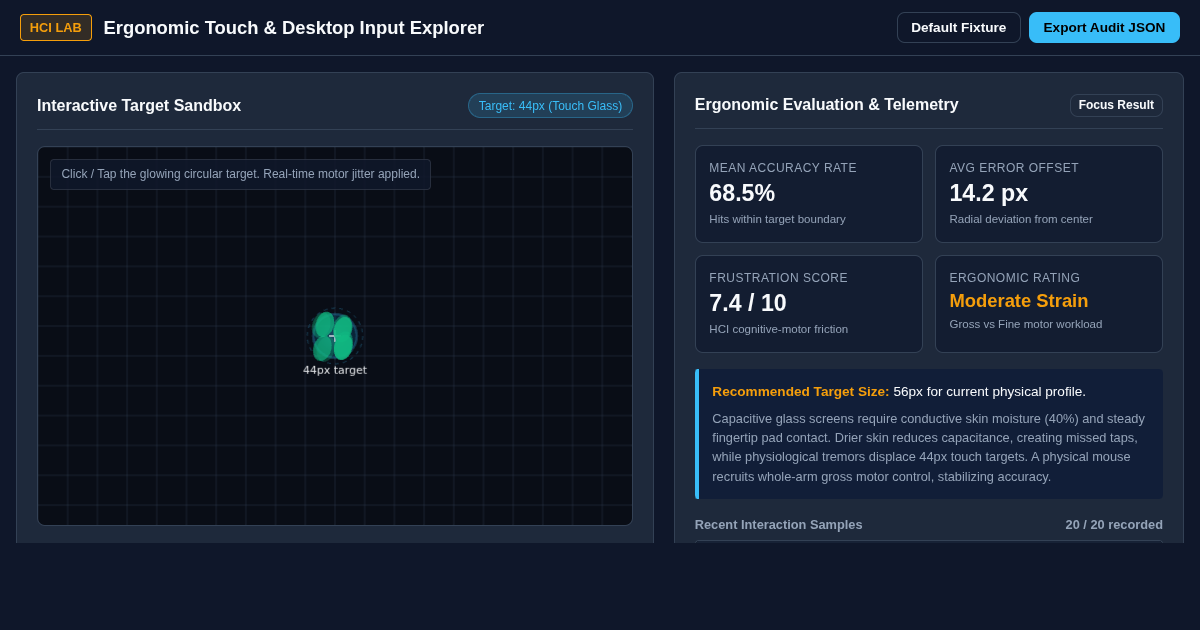Tap the glowing circular target

pos(333,336)
